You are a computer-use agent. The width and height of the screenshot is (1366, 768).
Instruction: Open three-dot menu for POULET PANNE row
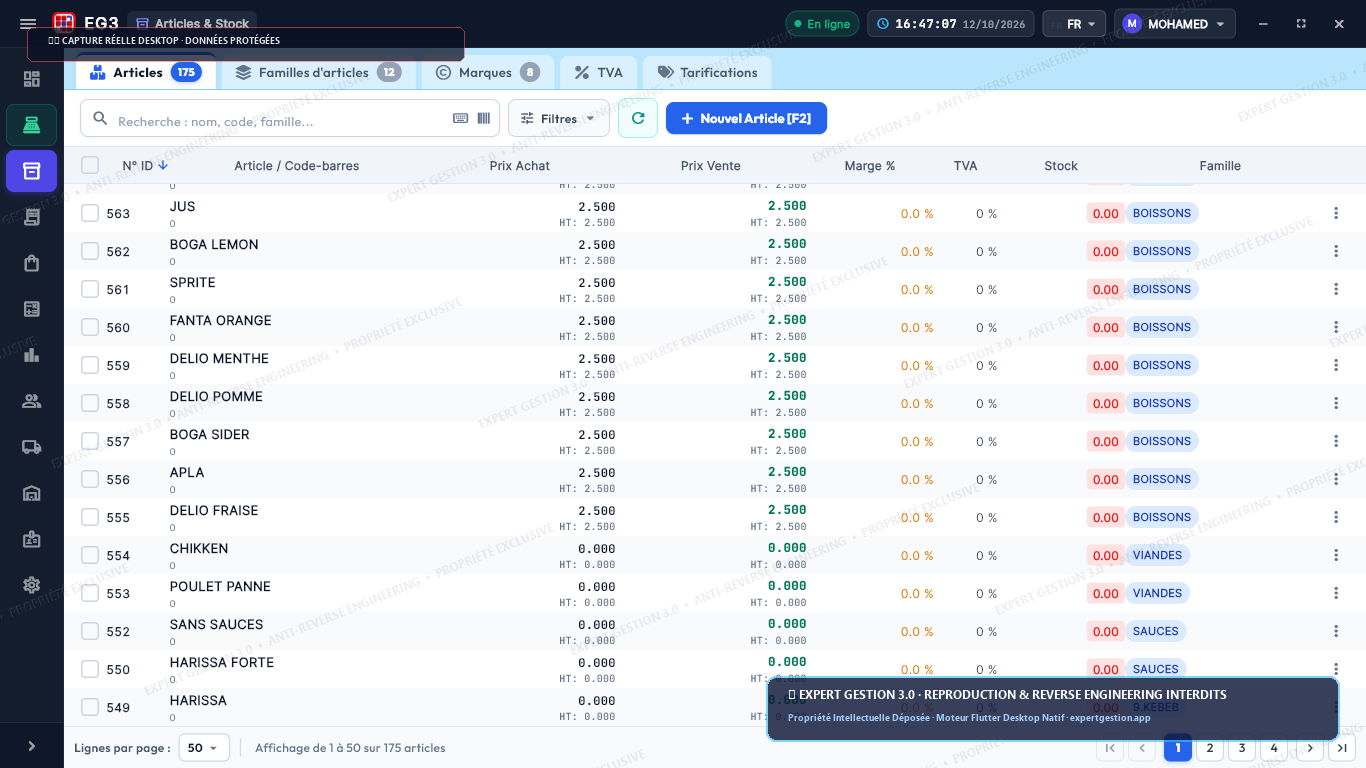coord(1336,593)
